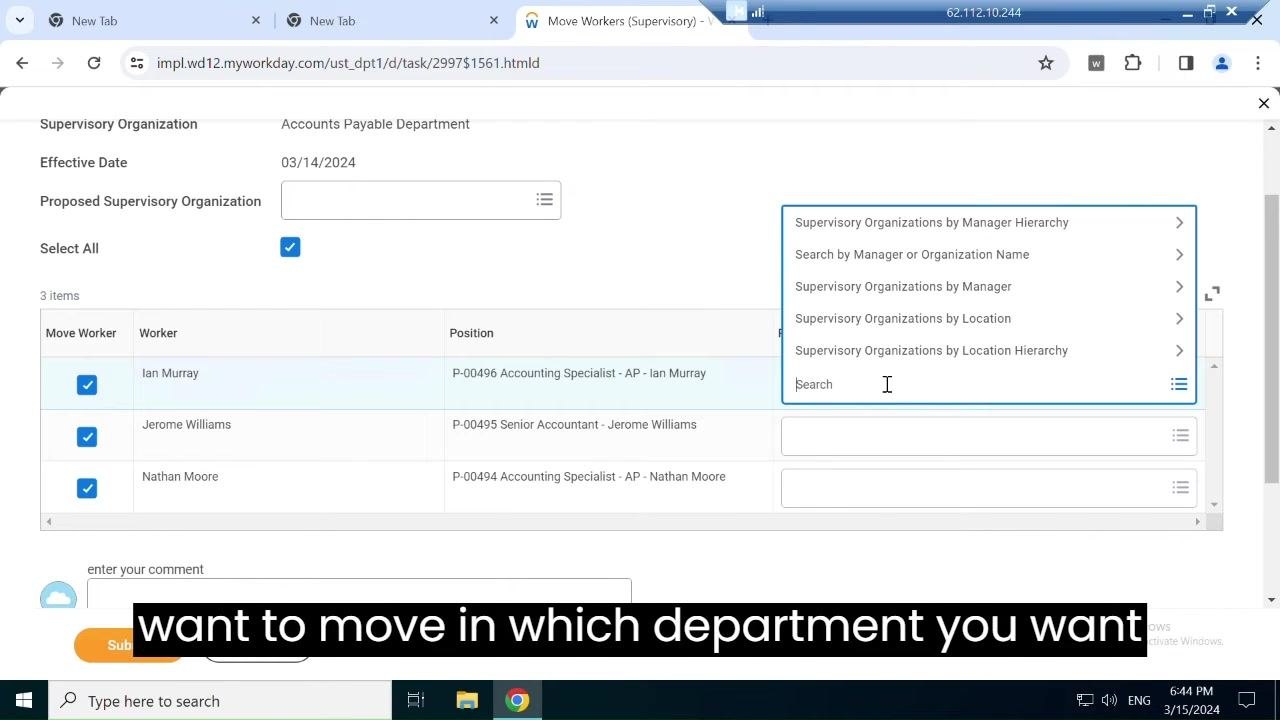Expand Supervisory Organizations by Location Hierarchy
Viewport: 1280px width, 720px height.
pos(989,350)
